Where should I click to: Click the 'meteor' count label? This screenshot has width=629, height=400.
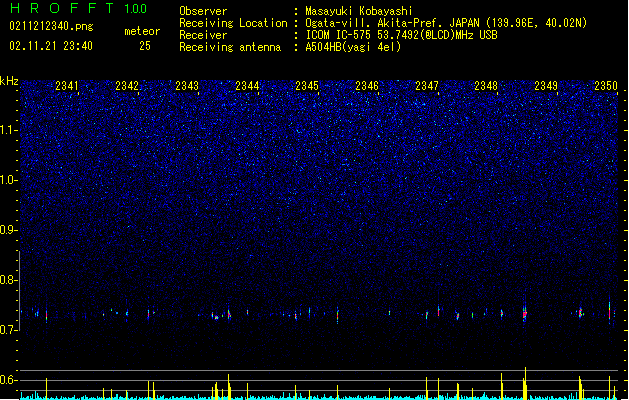(x=142, y=31)
